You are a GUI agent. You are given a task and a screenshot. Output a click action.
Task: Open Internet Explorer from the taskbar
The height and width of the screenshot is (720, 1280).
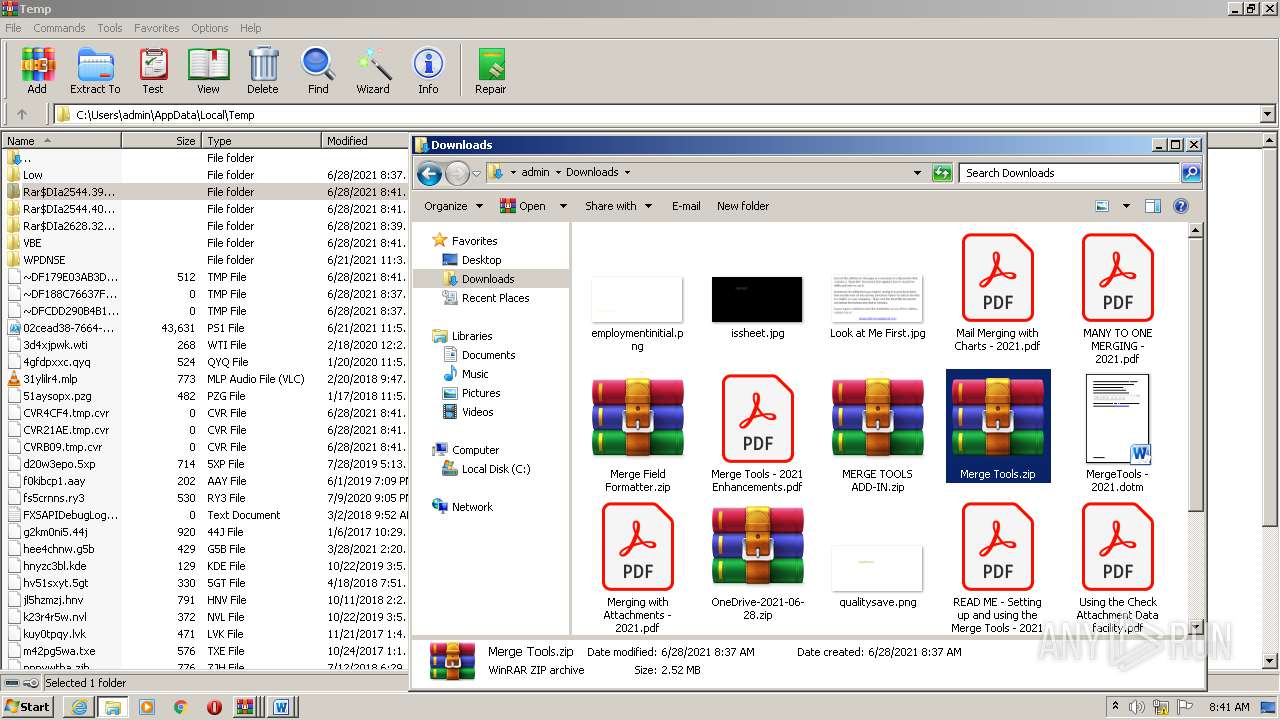point(79,707)
